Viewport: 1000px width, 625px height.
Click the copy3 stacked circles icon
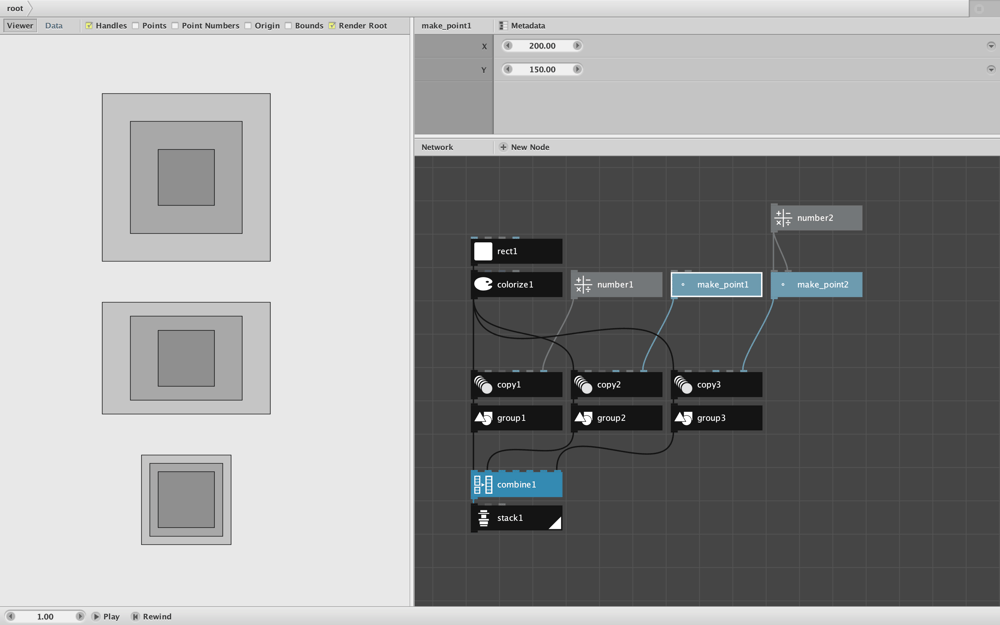[x=684, y=385]
